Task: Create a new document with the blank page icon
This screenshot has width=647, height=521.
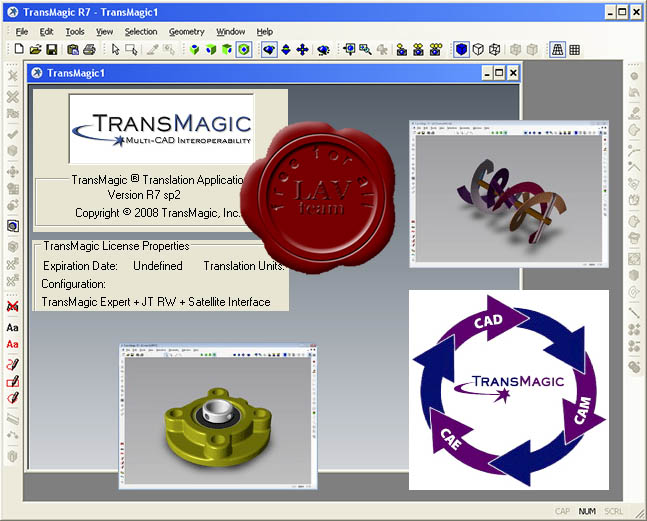Action: point(19,50)
